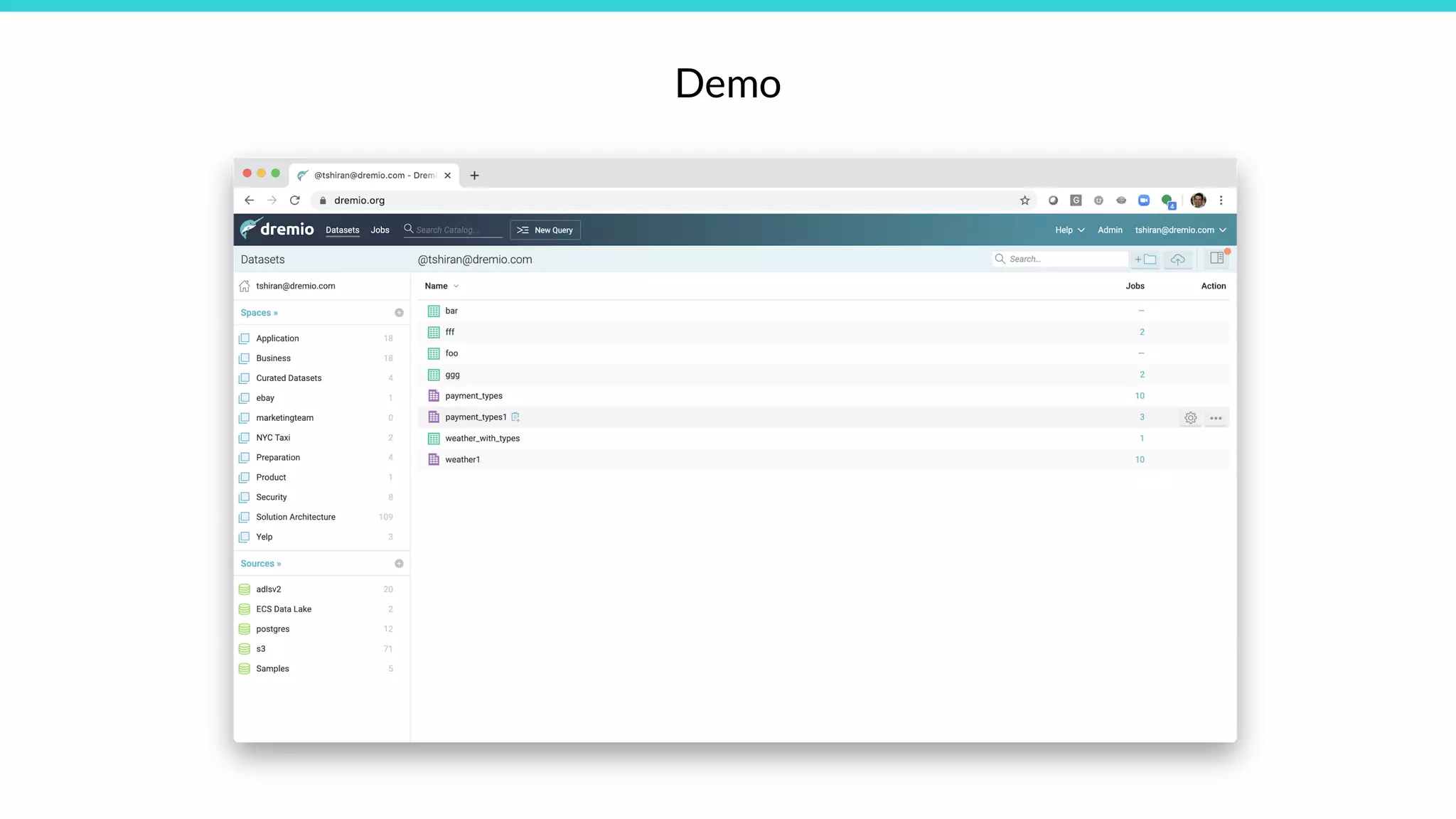
Task: Click copy path icon beside payment_types1
Action: tap(515, 417)
